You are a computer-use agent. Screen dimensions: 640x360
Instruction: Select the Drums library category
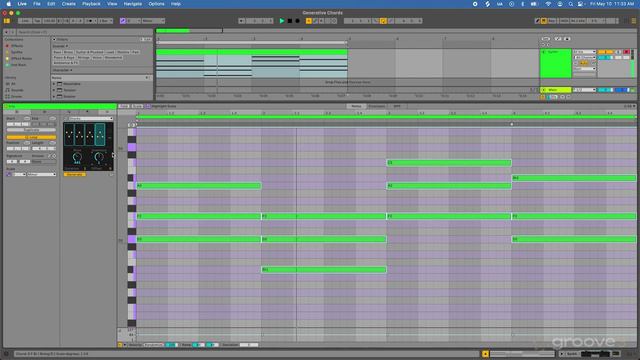click(16, 96)
